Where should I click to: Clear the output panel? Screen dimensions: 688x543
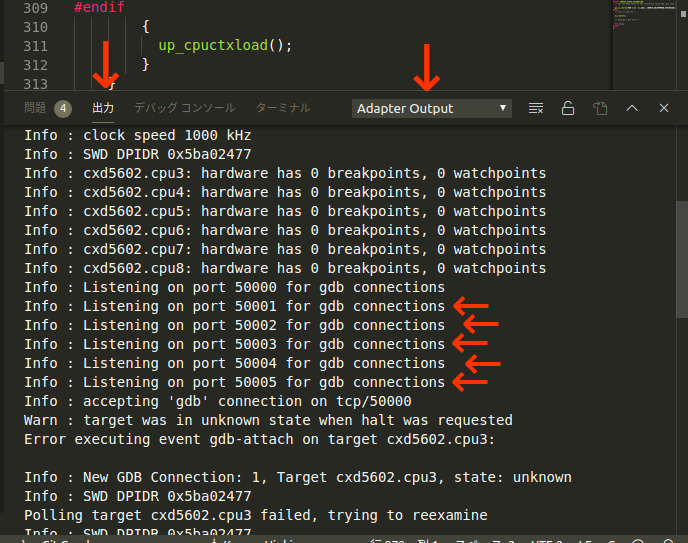(536, 108)
